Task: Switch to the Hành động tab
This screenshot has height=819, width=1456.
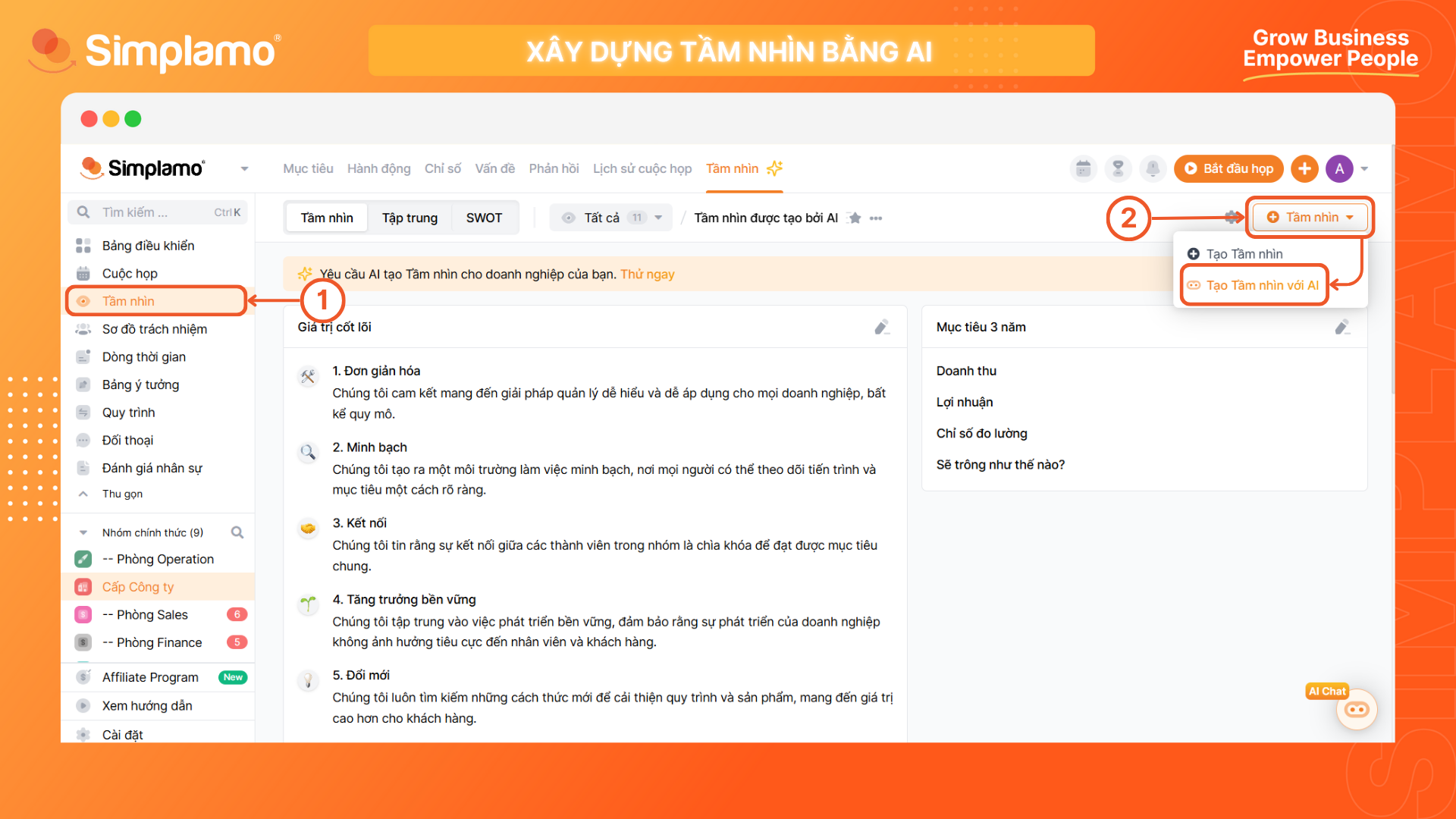Action: coord(378,168)
